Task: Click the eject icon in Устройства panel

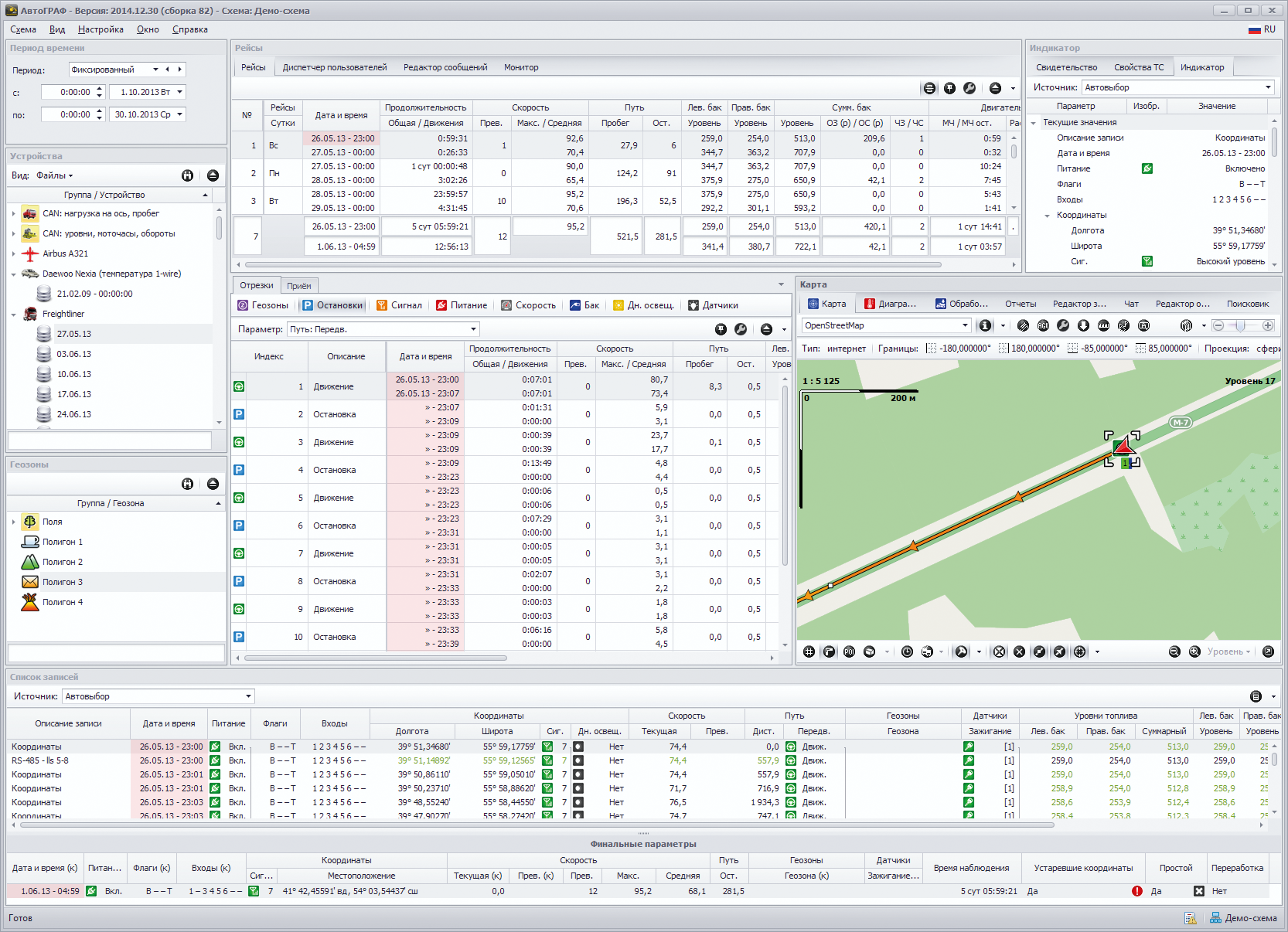Action: (x=213, y=175)
